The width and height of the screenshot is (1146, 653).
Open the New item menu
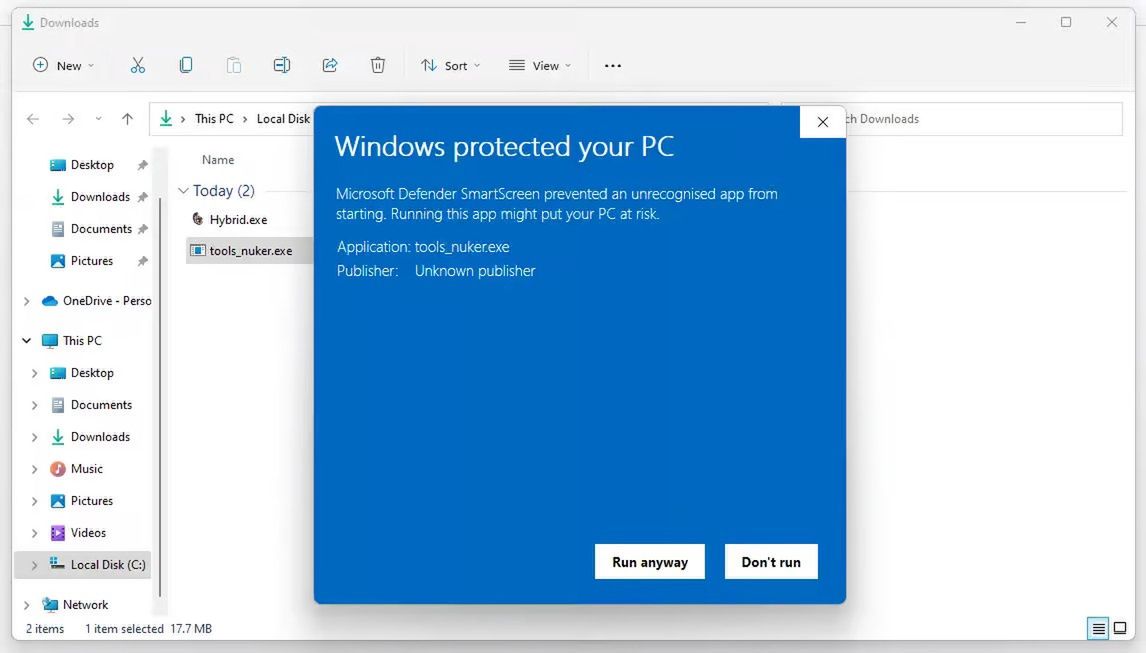[64, 66]
